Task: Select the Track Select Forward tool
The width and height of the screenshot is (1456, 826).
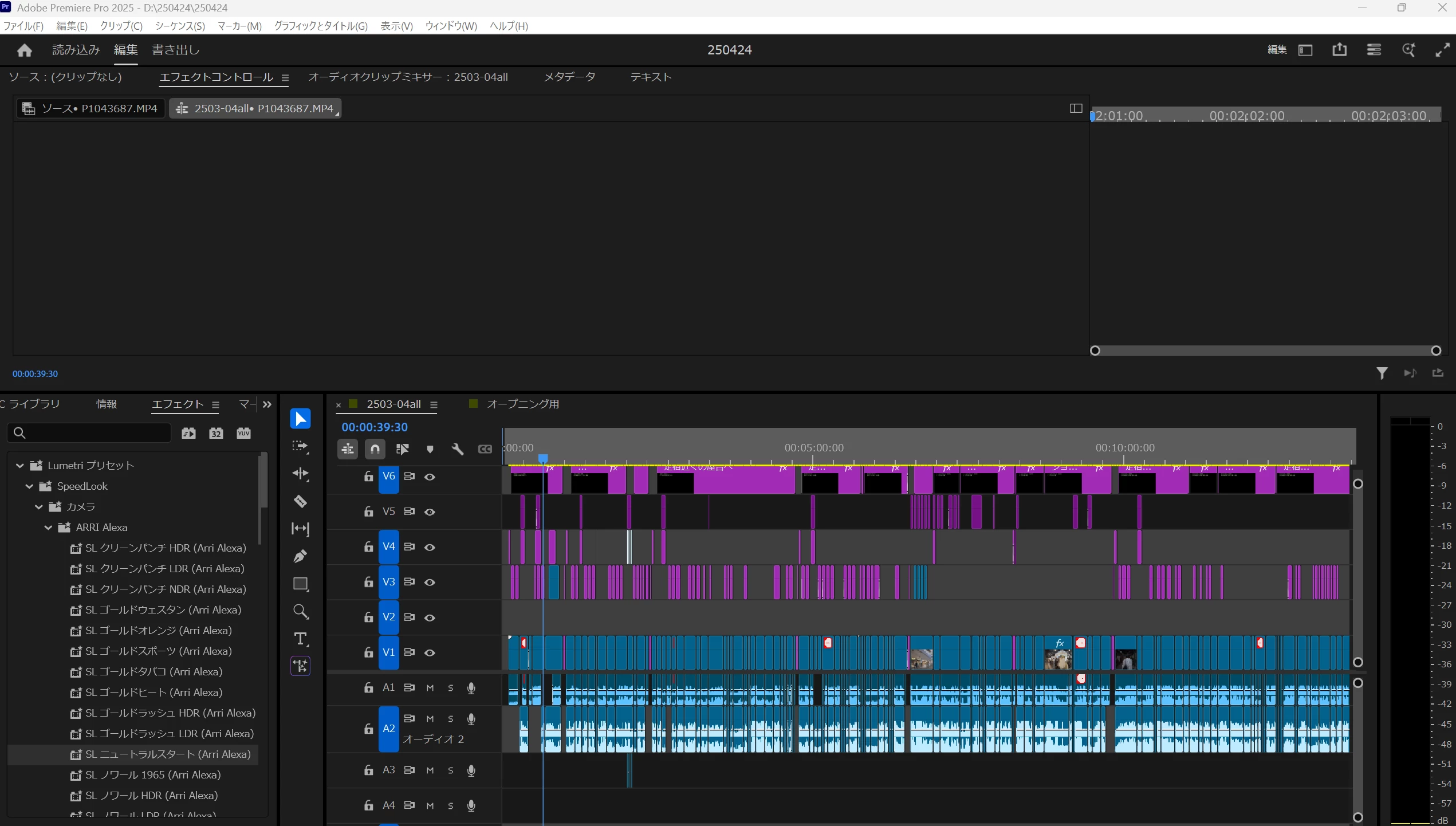Action: pyautogui.click(x=300, y=446)
